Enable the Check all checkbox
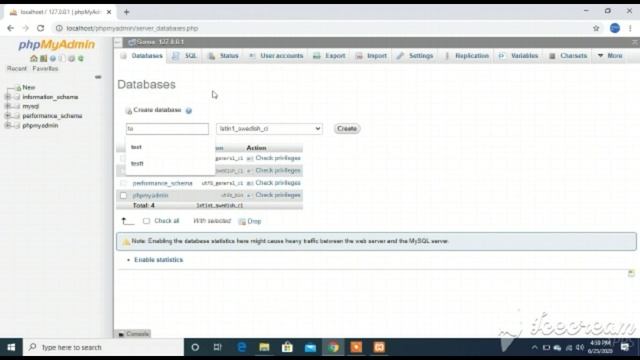 tap(146, 221)
